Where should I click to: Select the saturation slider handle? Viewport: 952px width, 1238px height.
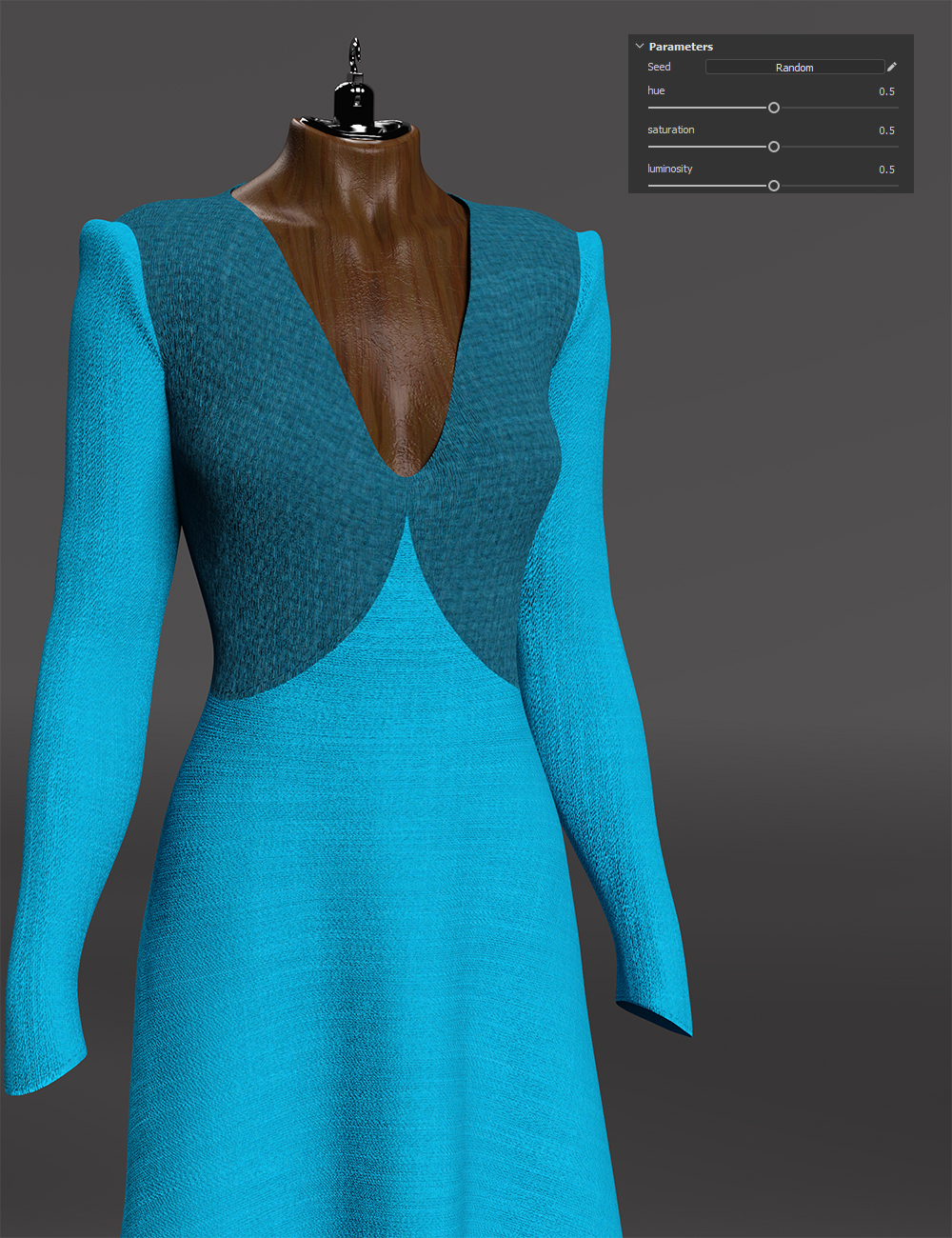pyautogui.click(x=773, y=146)
